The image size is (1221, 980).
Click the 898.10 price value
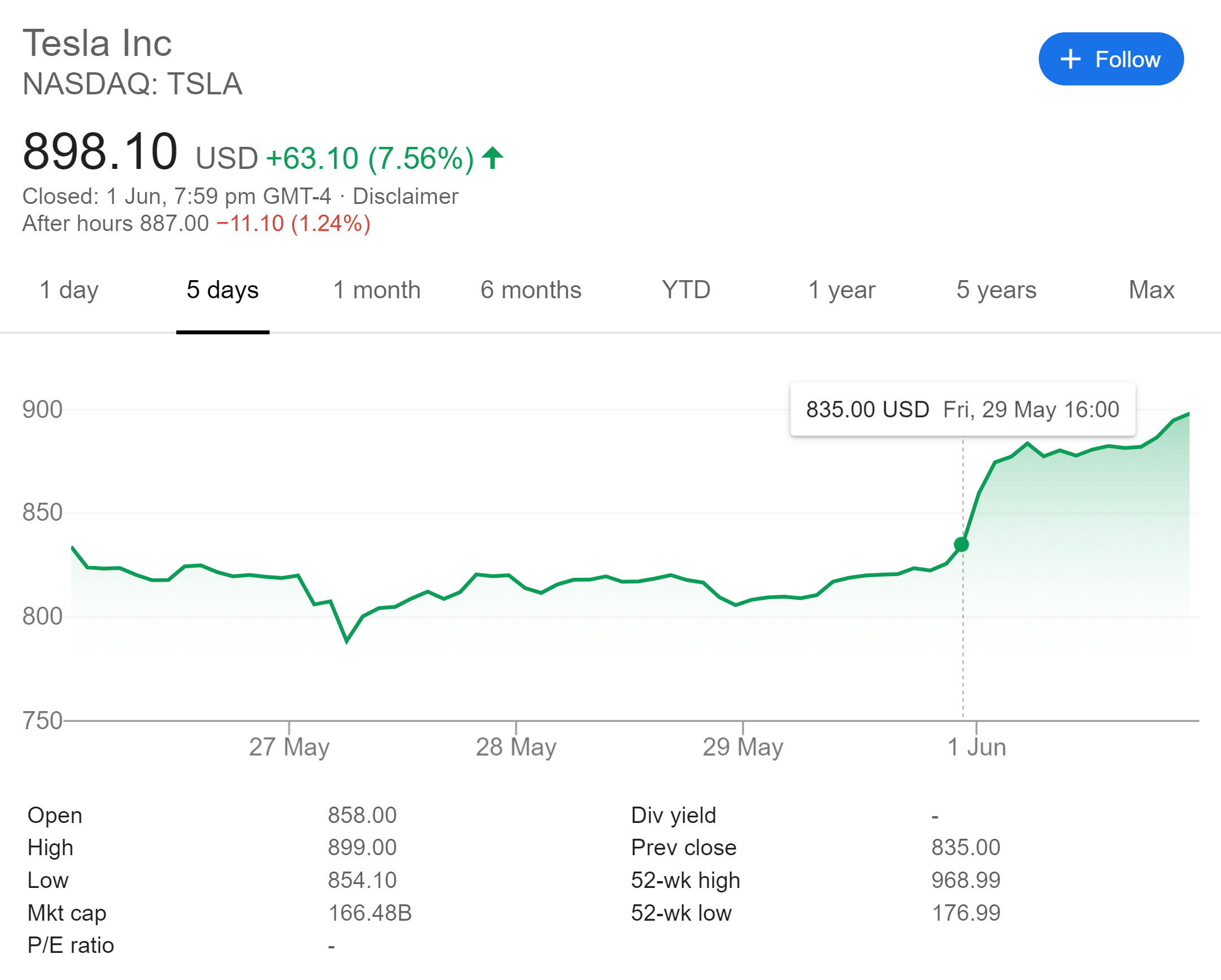pyautogui.click(x=100, y=151)
